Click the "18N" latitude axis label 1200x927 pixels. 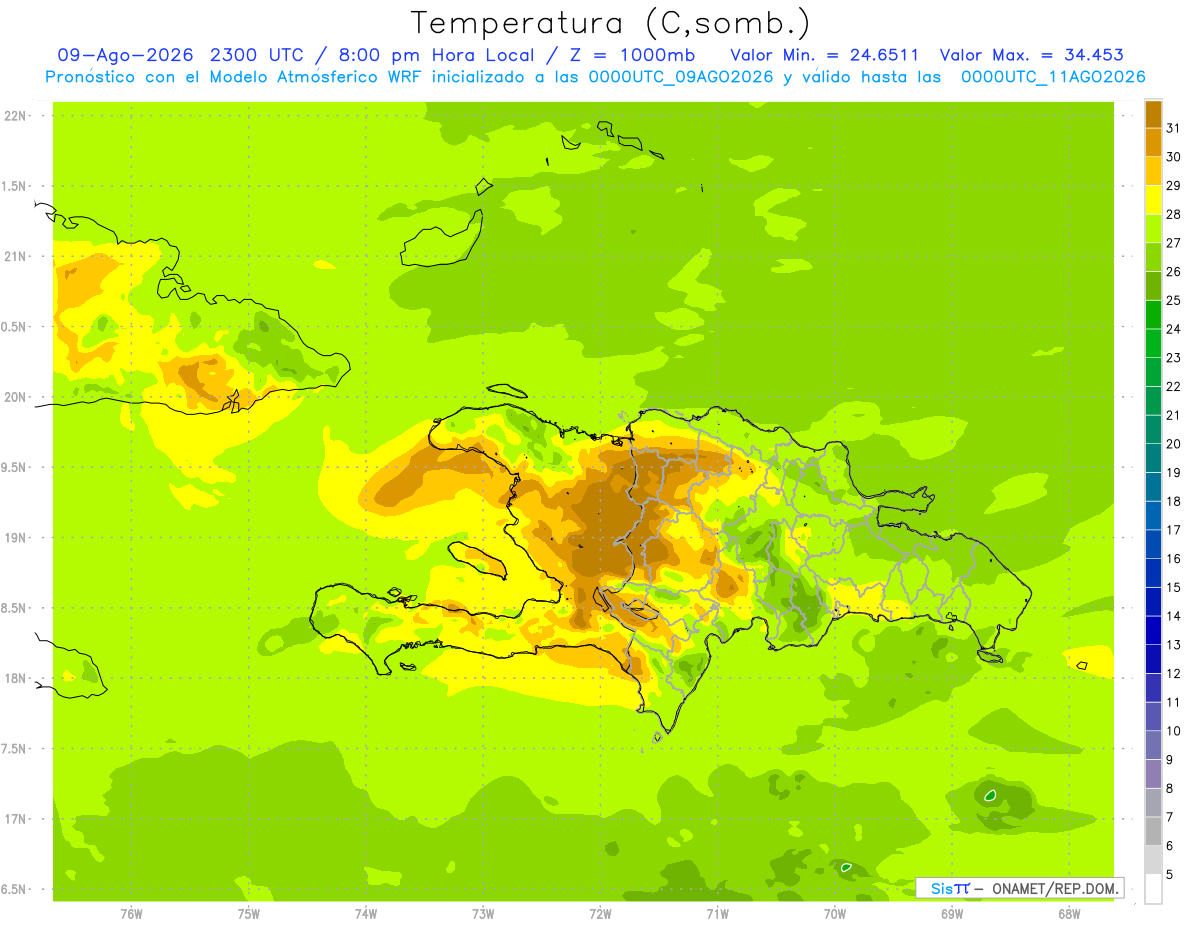pyautogui.click(x=16, y=679)
